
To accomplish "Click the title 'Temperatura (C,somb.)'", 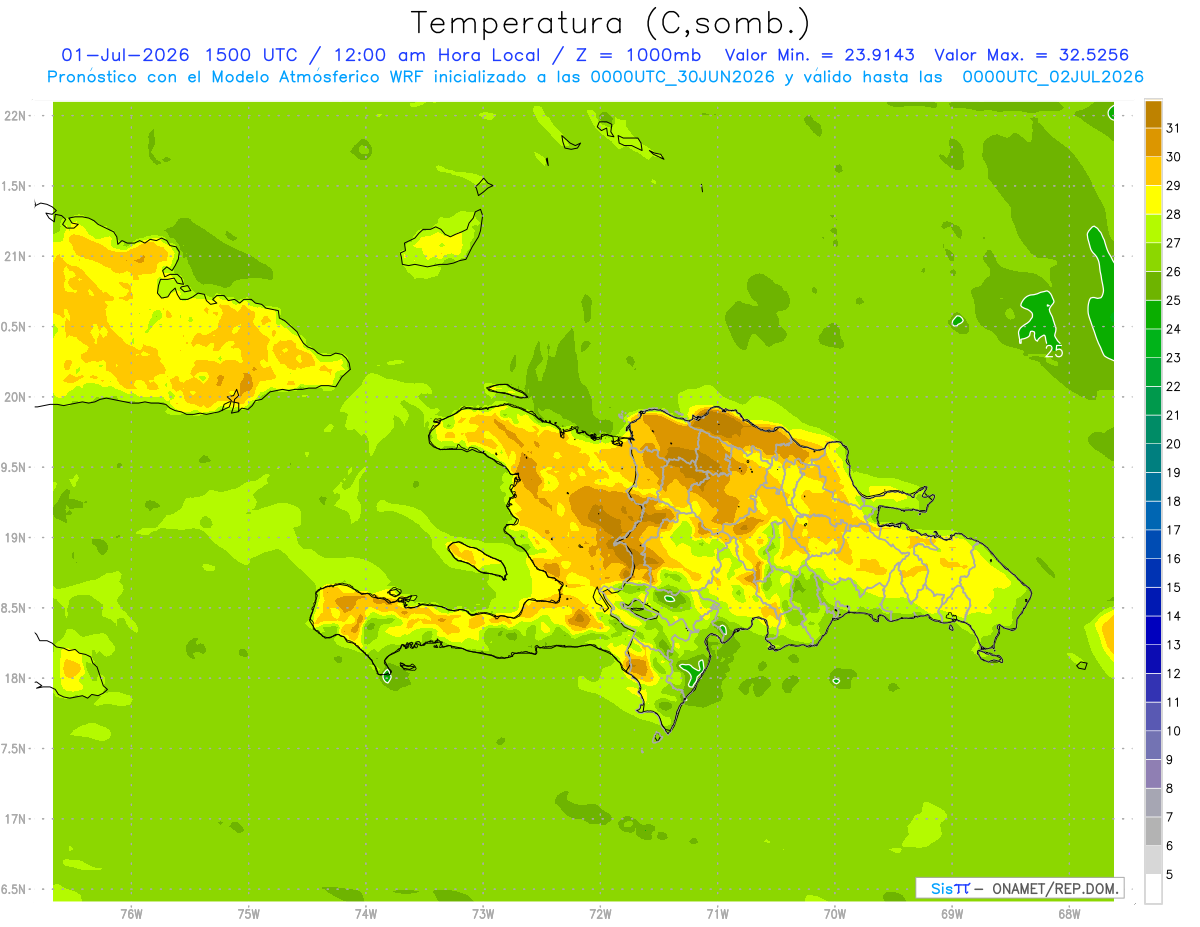I will 610,23.
